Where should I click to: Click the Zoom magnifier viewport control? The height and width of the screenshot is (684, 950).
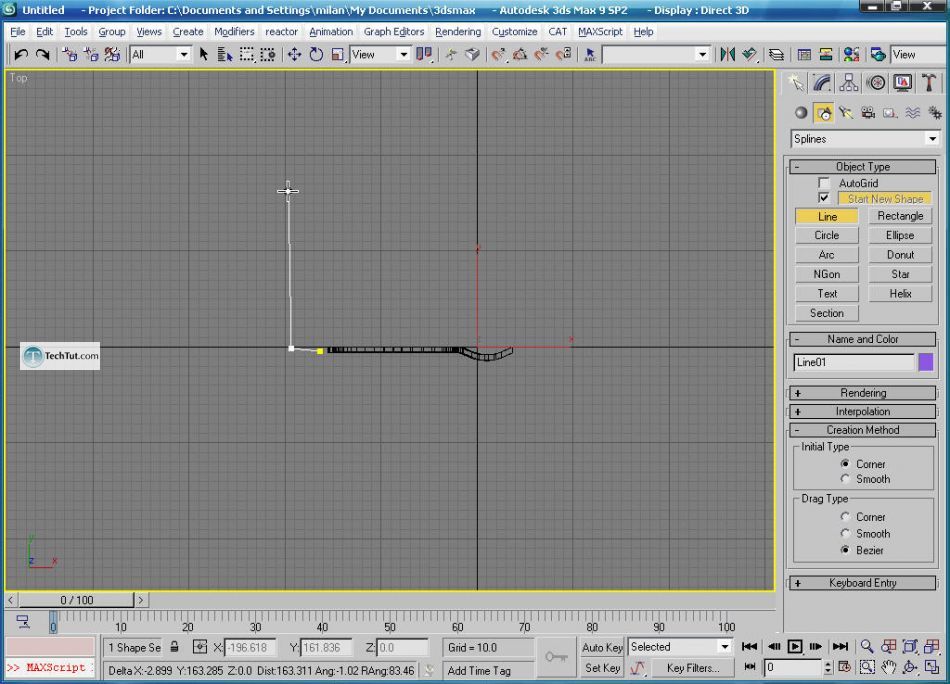tap(867, 646)
